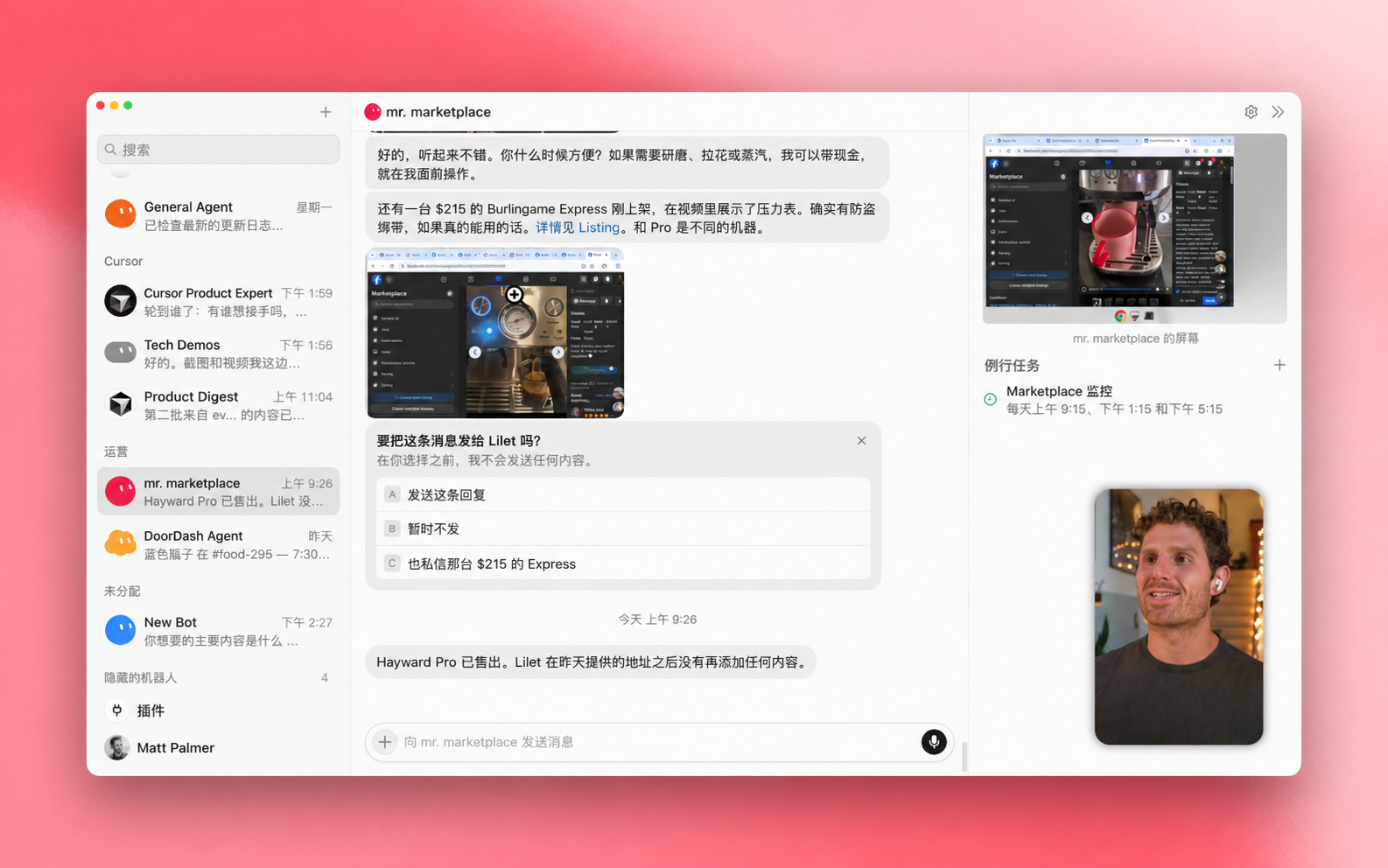Viewport: 1388px width, 868px height.
Task: Click the new chat plus icon in sidebar
Action: tap(326, 112)
